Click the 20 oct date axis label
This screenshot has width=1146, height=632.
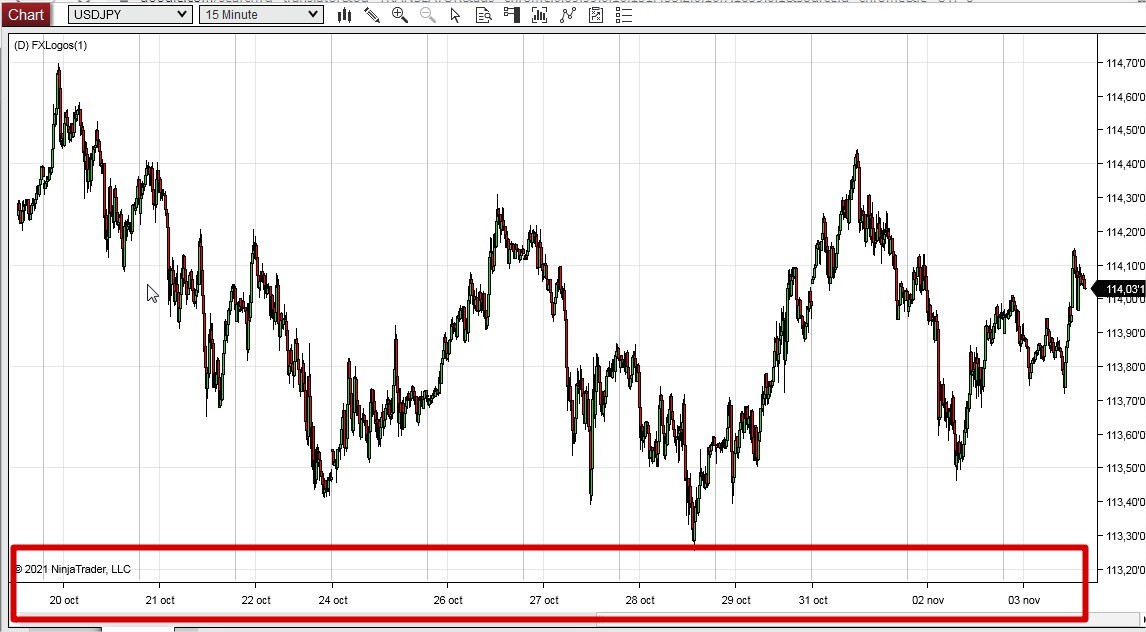click(64, 601)
